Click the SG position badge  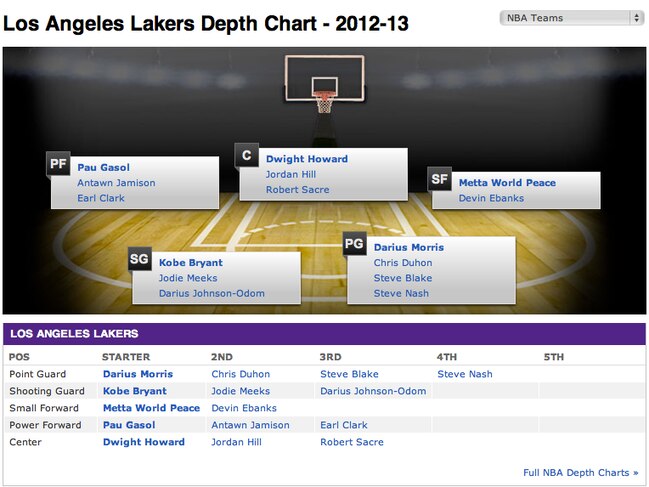coord(139,259)
